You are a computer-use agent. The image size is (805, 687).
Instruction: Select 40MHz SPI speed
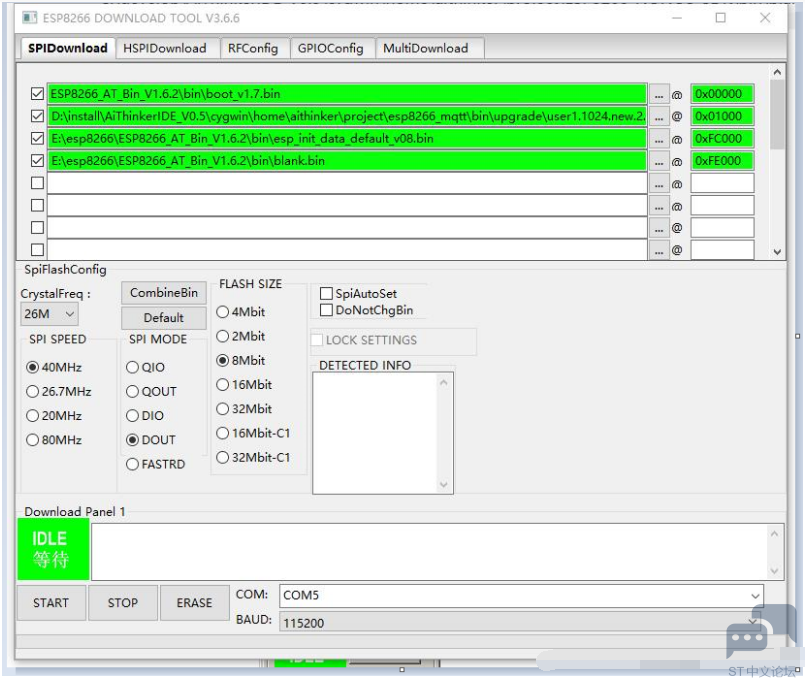pyautogui.click(x=32, y=367)
